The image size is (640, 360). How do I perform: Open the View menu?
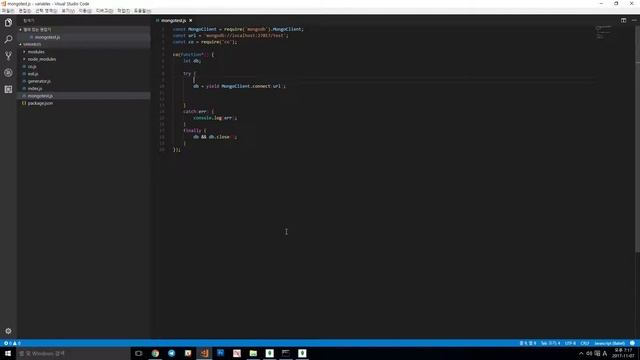coord(68,11)
